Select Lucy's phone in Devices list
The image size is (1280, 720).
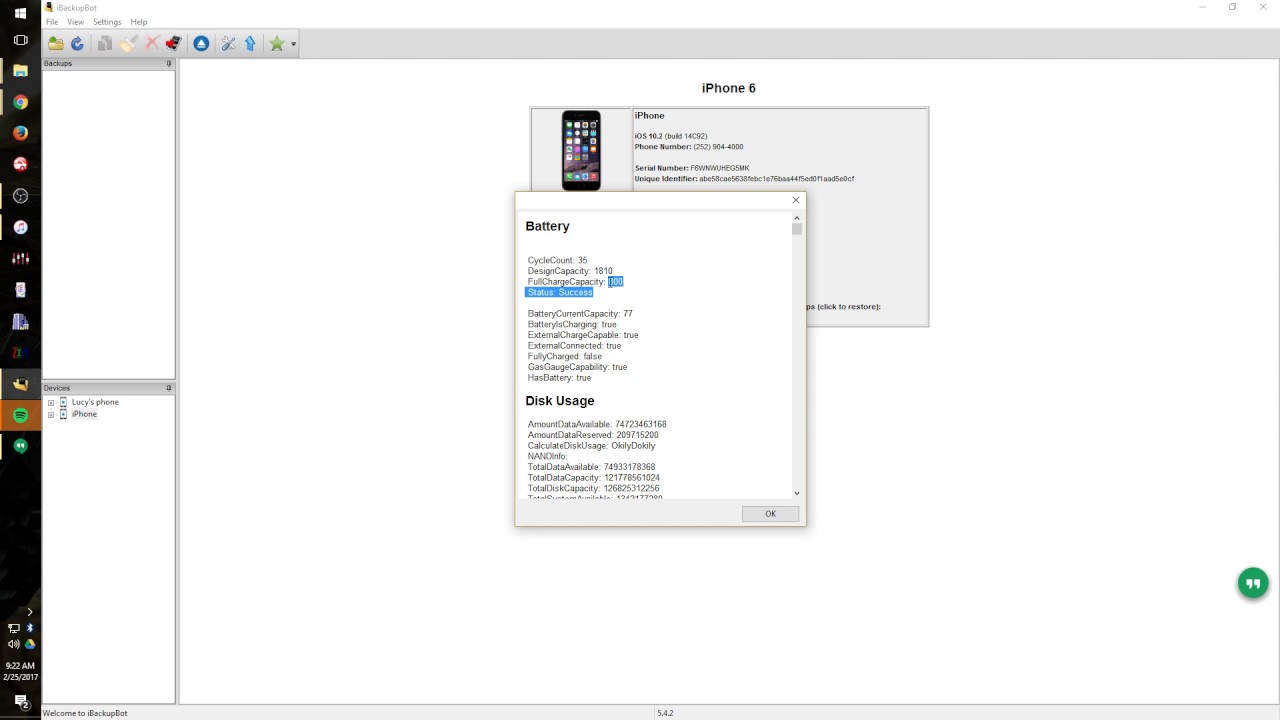(95, 402)
